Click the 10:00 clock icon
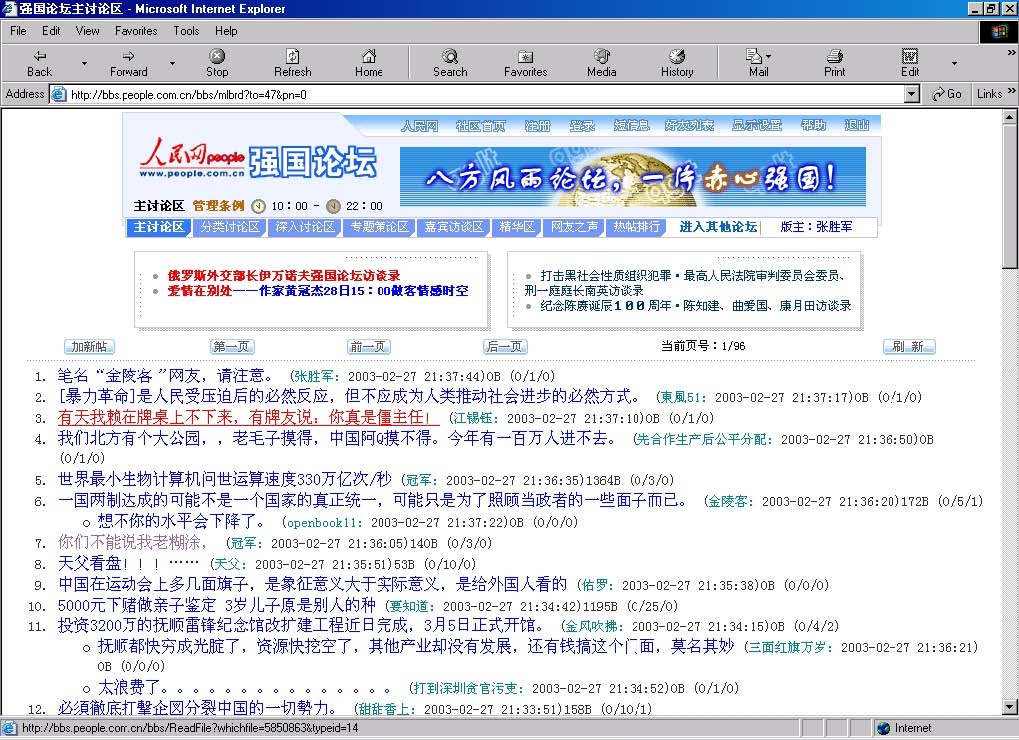1019x740 pixels. coord(259,206)
